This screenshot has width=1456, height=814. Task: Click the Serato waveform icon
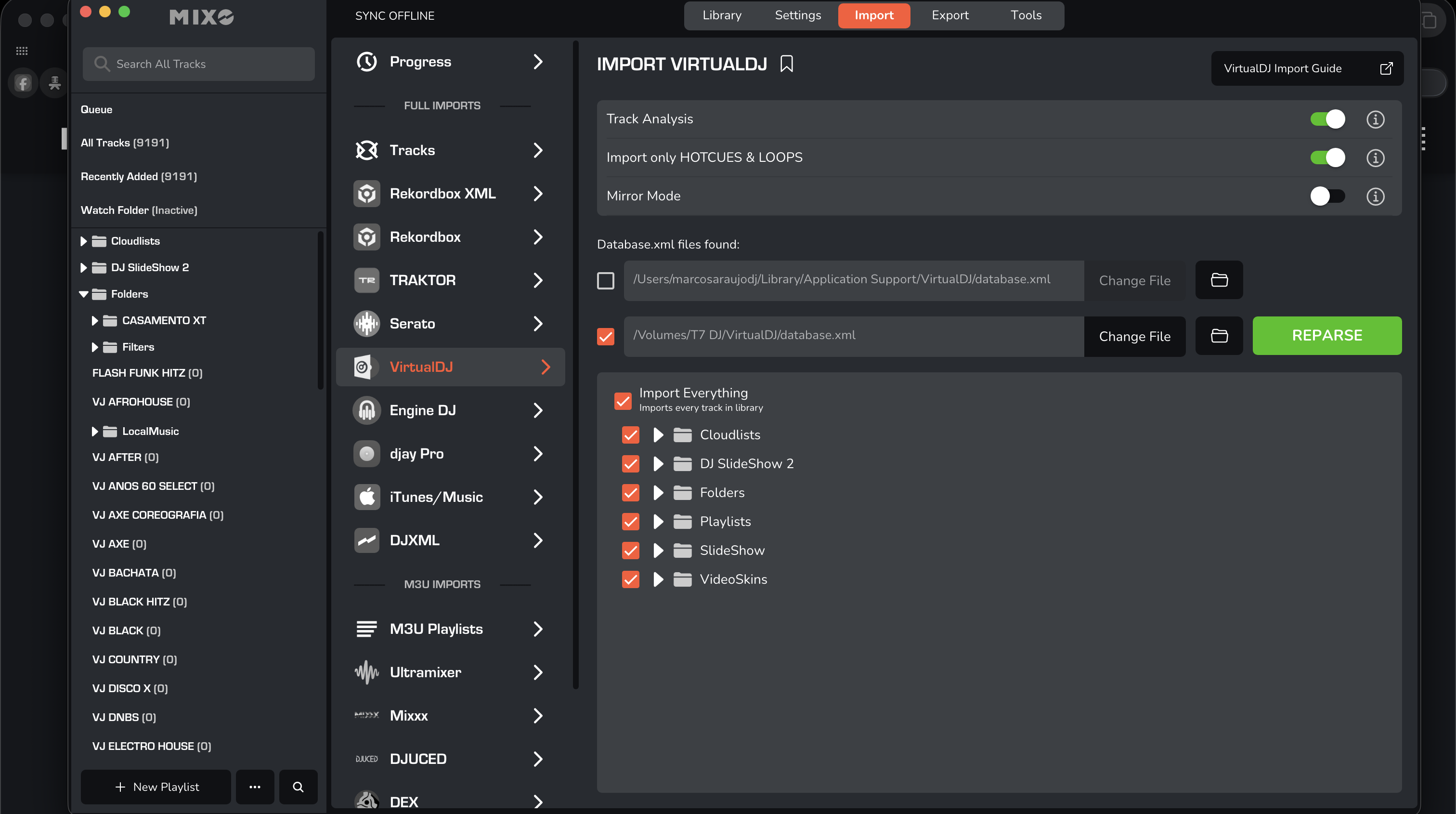[x=367, y=324]
